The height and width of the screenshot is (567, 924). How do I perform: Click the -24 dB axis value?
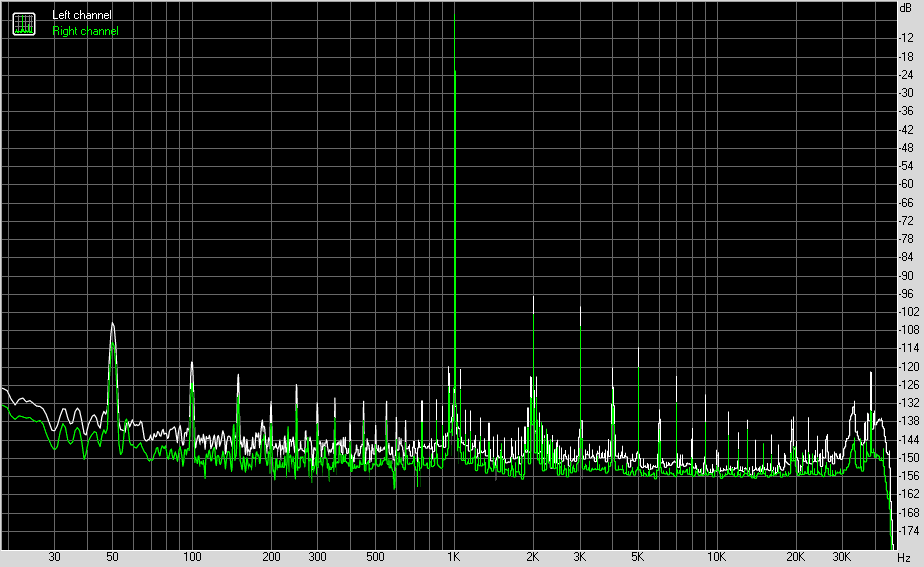pyautogui.click(x=906, y=75)
